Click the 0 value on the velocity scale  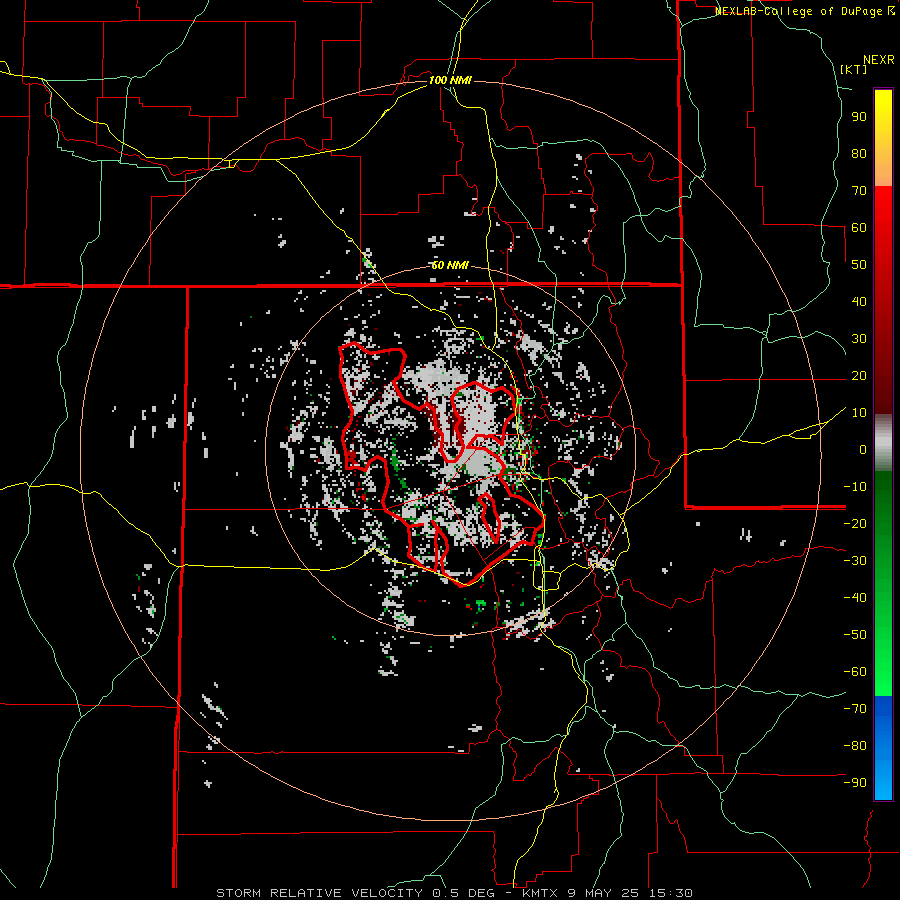pos(863,449)
